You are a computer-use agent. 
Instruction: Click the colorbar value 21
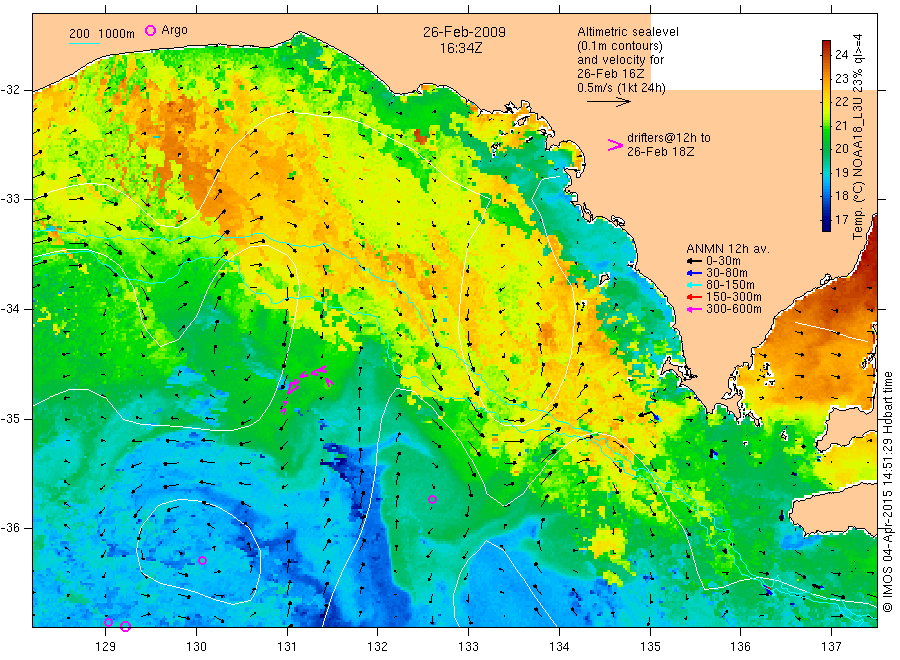[x=841, y=125]
